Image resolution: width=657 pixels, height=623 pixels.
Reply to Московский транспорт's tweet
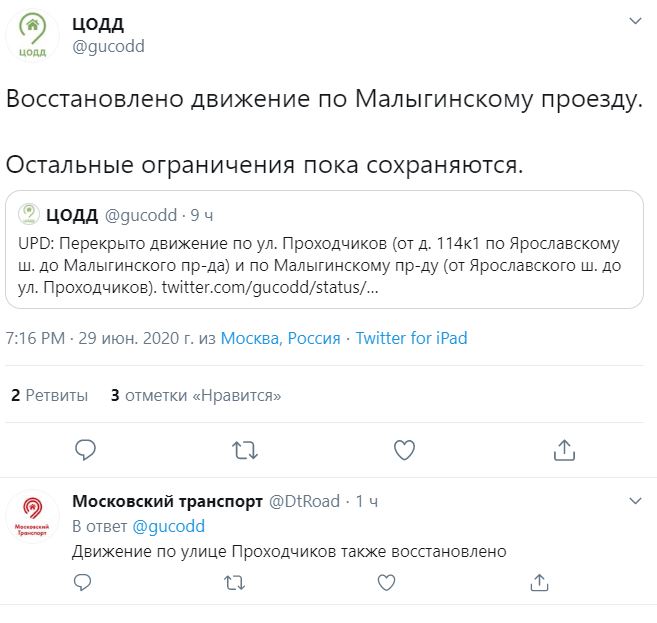tap(86, 582)
